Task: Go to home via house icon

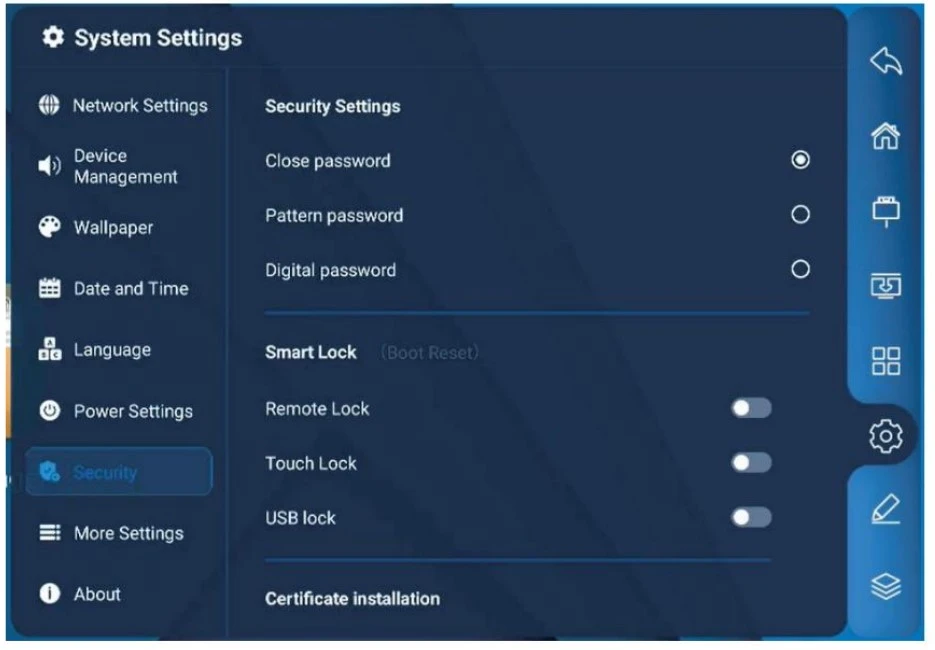Action: point(886,136)
